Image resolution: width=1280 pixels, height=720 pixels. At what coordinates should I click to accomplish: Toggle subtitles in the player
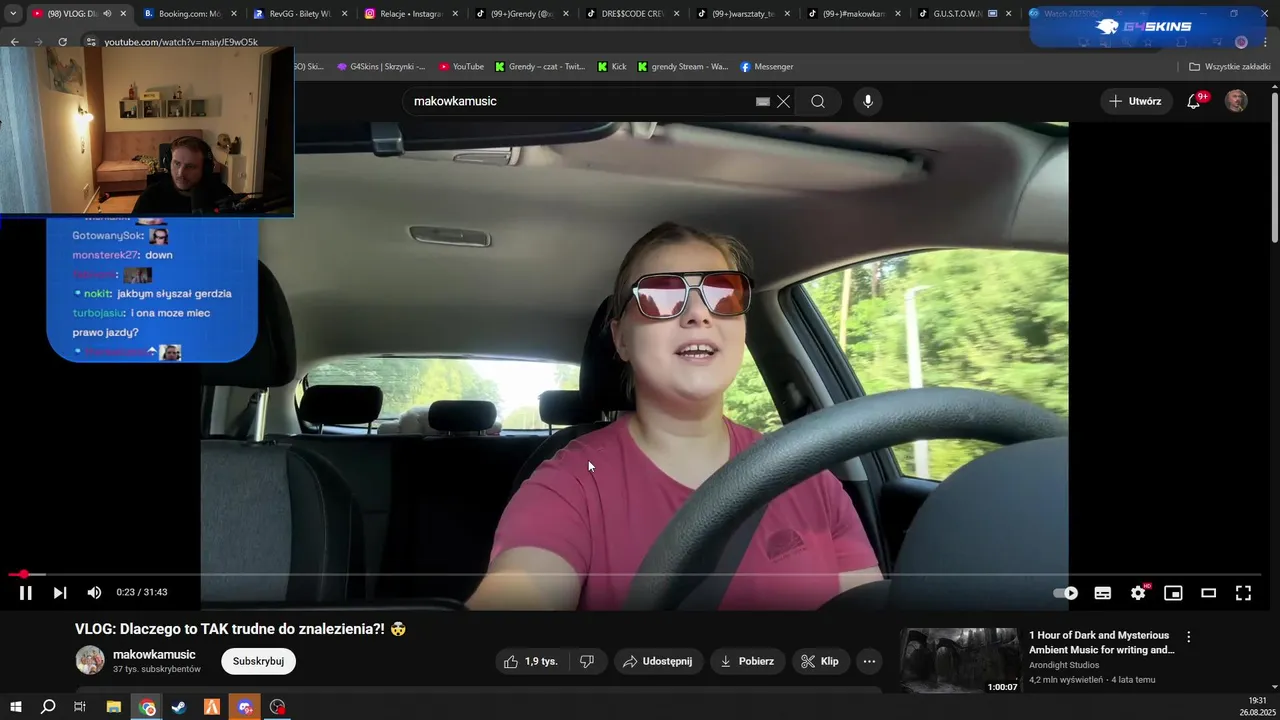tap(1103, 593)
